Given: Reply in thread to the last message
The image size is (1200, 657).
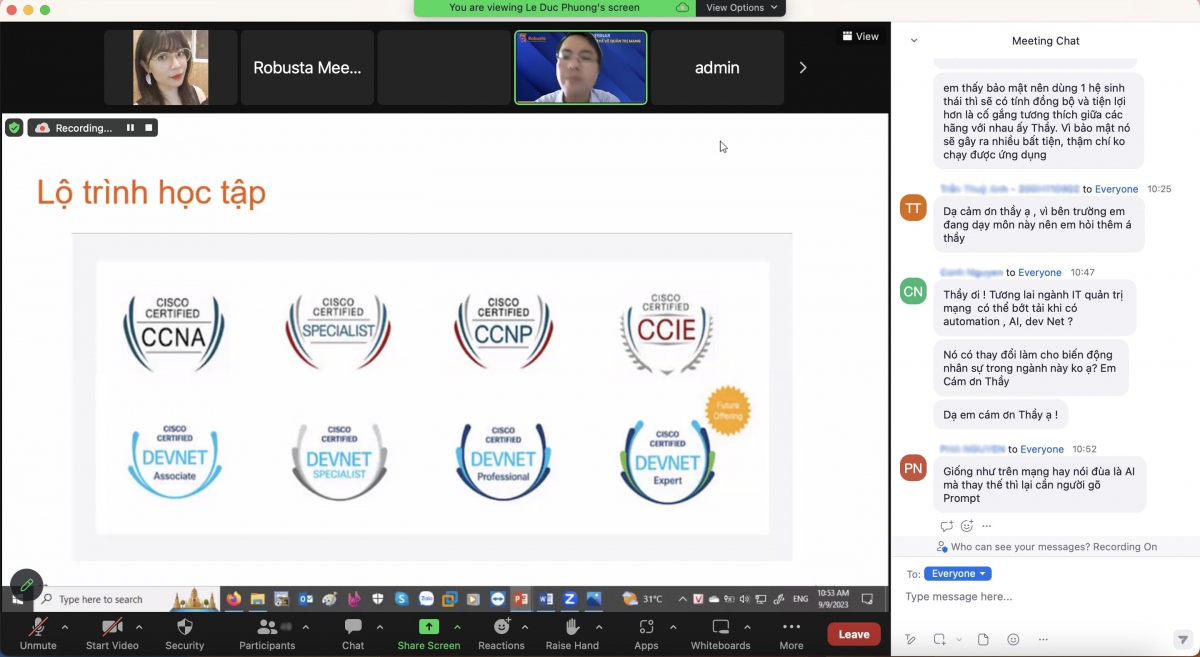Looking at the screenshot, I should (x=947, y=526).
